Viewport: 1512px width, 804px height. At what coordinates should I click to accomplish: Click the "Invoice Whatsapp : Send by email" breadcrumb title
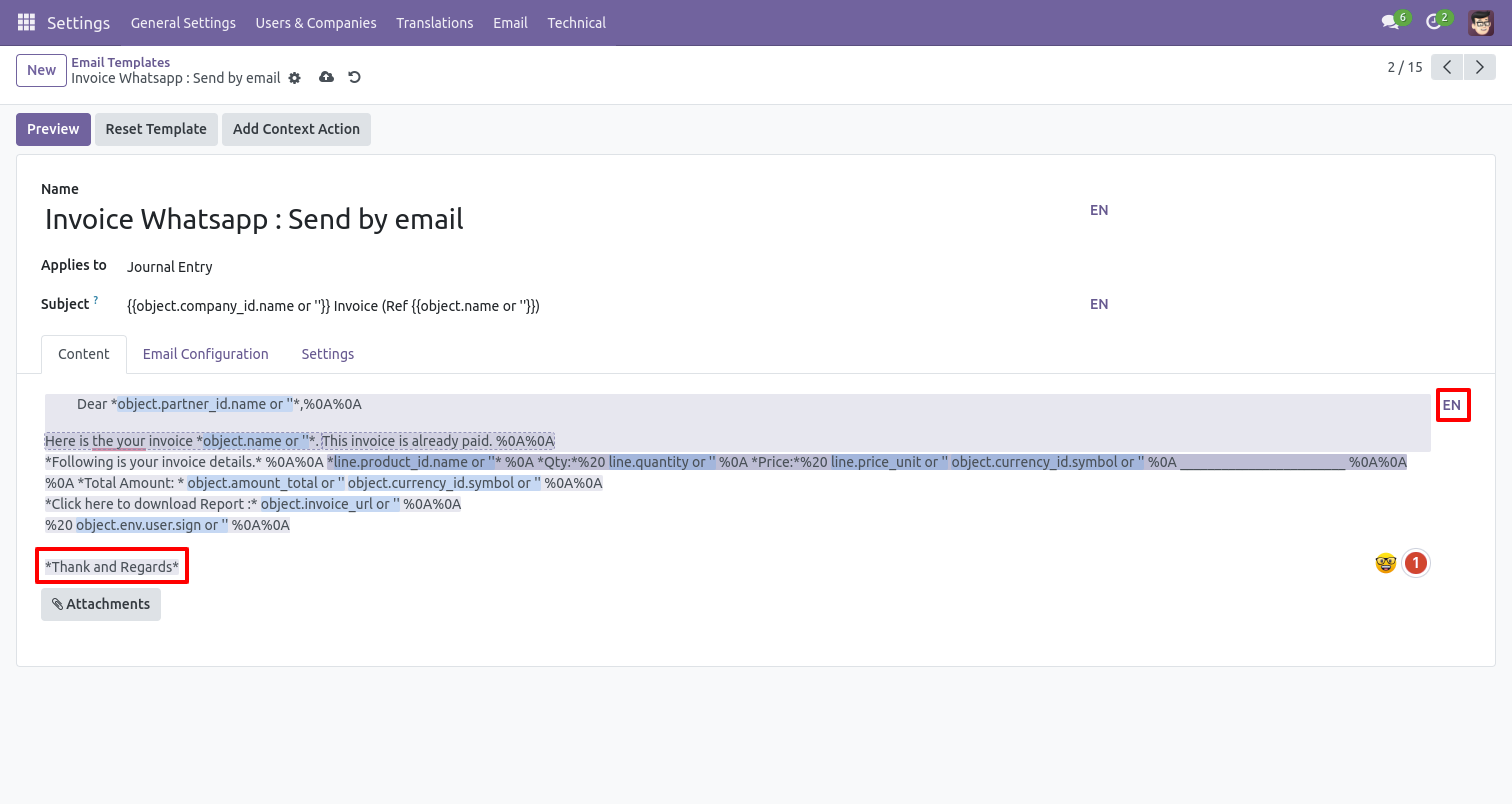click(x=176, y=78)
